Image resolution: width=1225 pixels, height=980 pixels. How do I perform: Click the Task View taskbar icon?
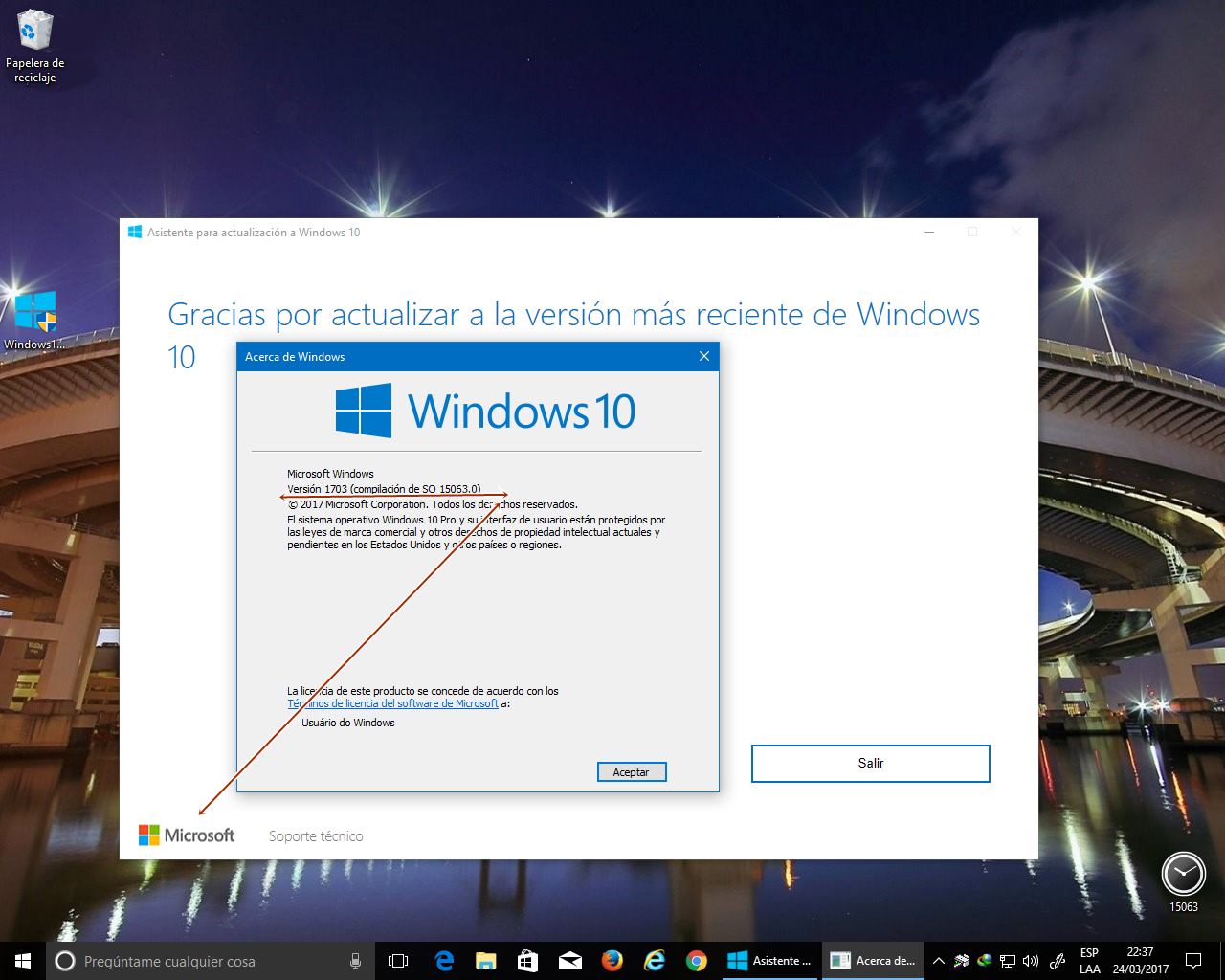click(398, 961)
